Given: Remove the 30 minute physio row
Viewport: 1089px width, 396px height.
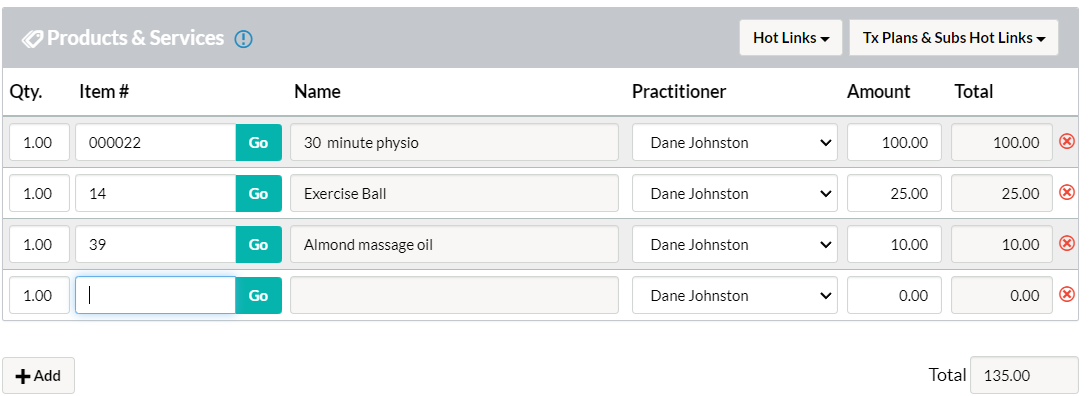Looking at the screenshot, I should (1066, 142).
